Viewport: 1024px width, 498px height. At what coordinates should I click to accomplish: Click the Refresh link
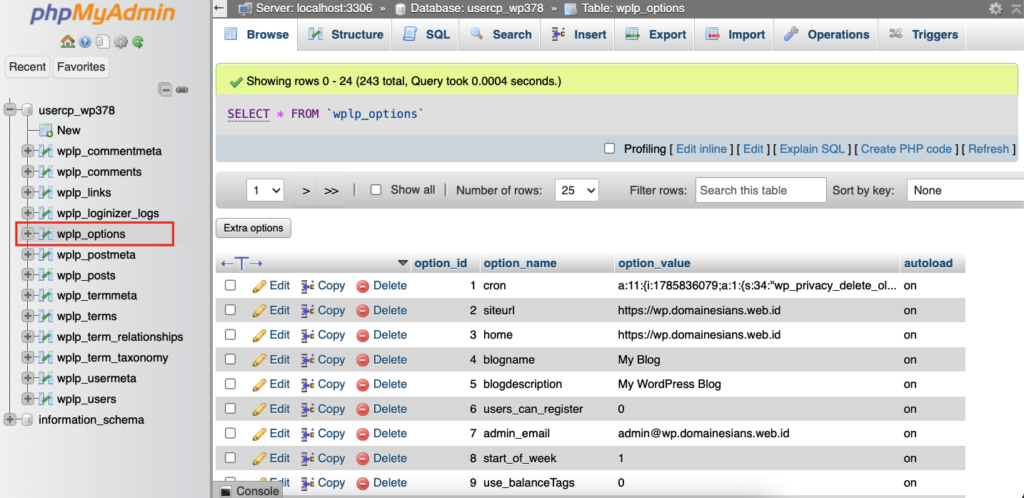tap(989, 149)
